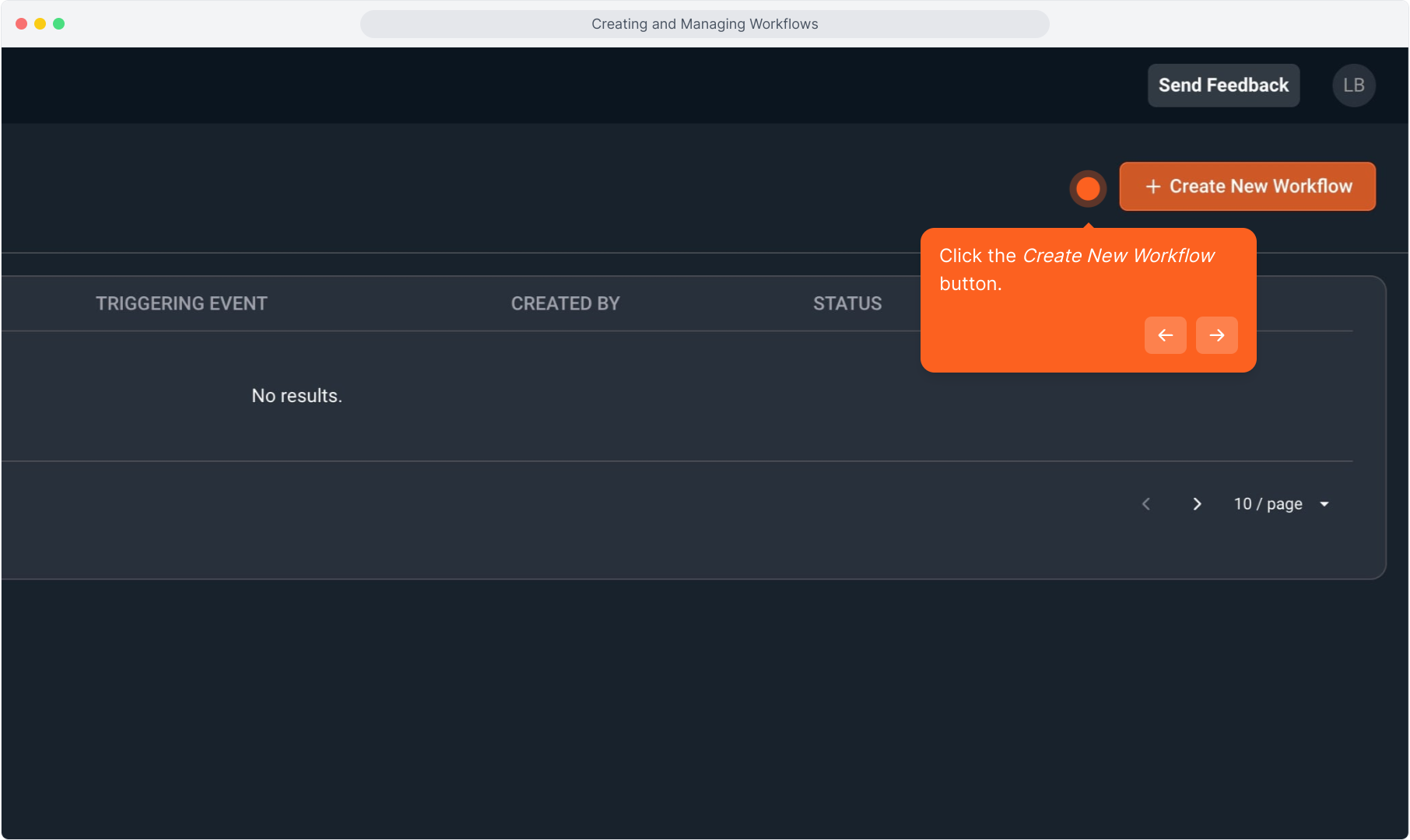Close the window with the red button
This screenshot has width=1410, height=840.
point(21,24)
